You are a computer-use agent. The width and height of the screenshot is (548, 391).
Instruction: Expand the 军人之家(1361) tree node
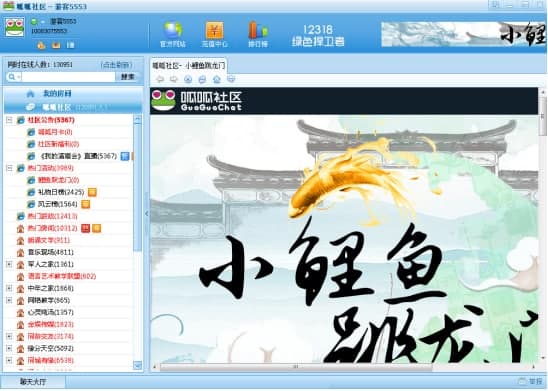(9, 264)
